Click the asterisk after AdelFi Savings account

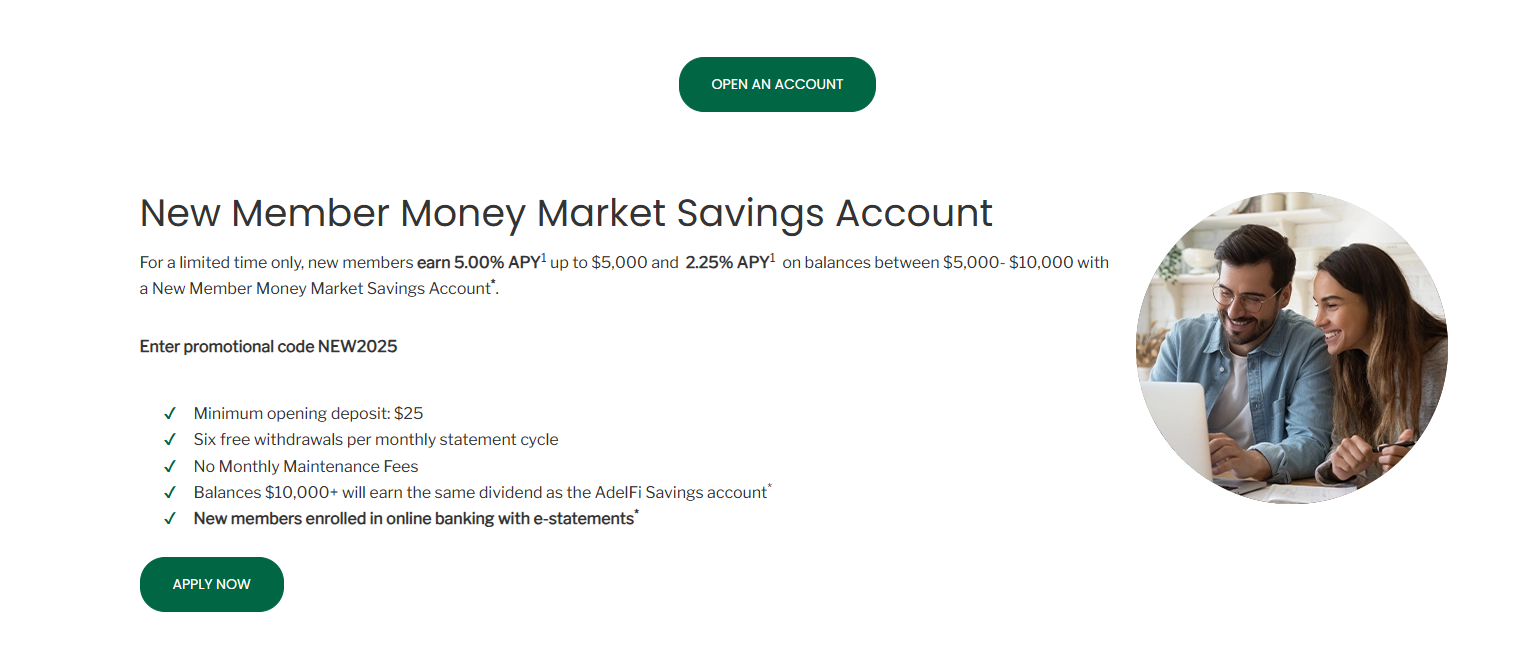point(769,487)
